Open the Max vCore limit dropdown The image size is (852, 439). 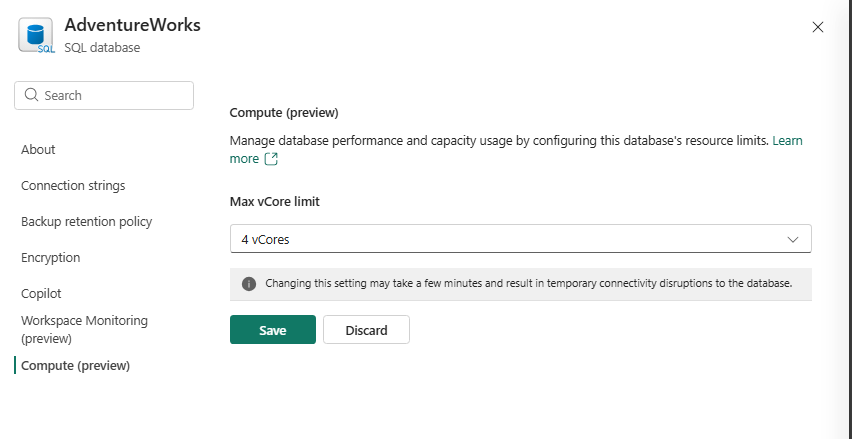[x=521, y=239]
